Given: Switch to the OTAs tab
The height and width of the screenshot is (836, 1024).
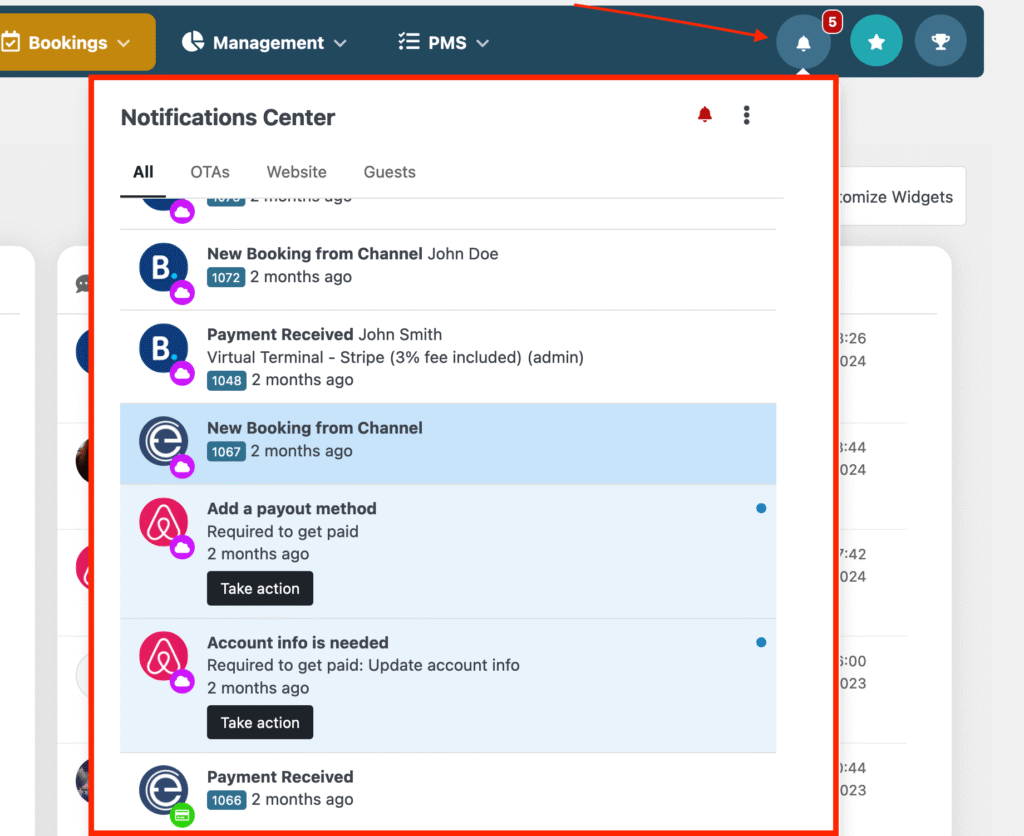Looking at the screenshot, I should pos(209,172).
